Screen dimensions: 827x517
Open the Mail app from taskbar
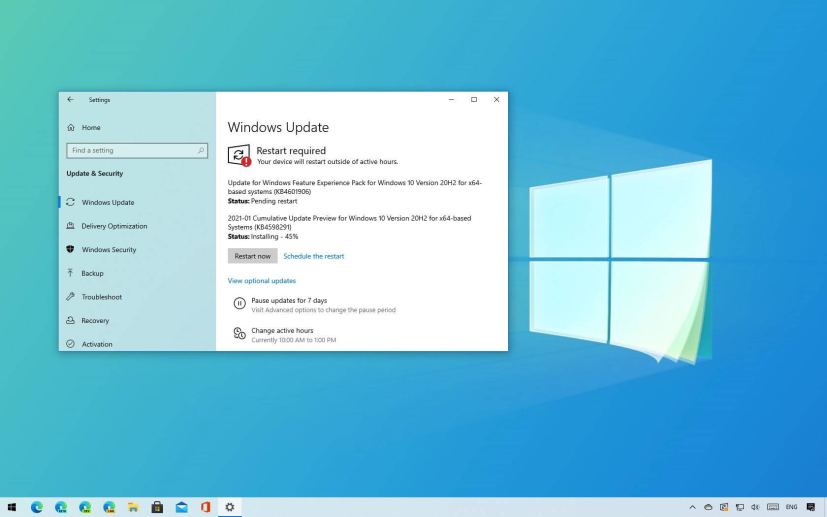[x=181, y=507]
